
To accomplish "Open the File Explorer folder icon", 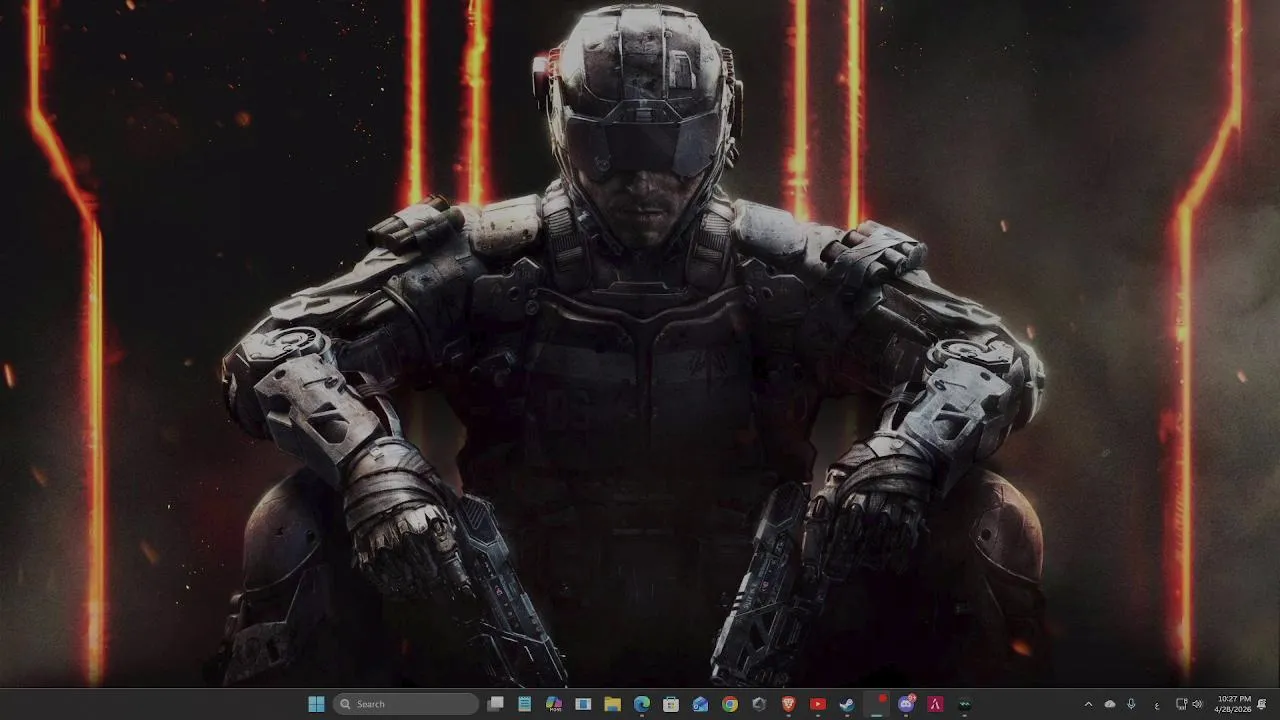I will [612, 704].
